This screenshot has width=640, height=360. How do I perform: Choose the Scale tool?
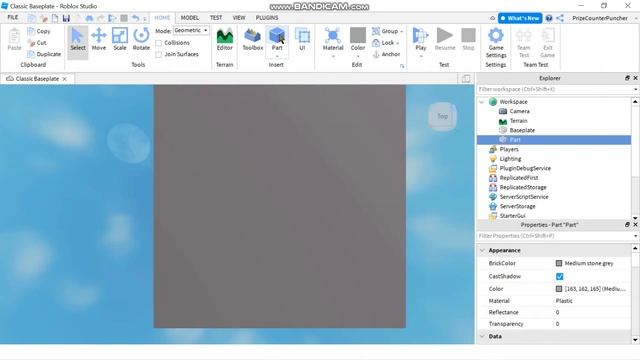[120, 39]
